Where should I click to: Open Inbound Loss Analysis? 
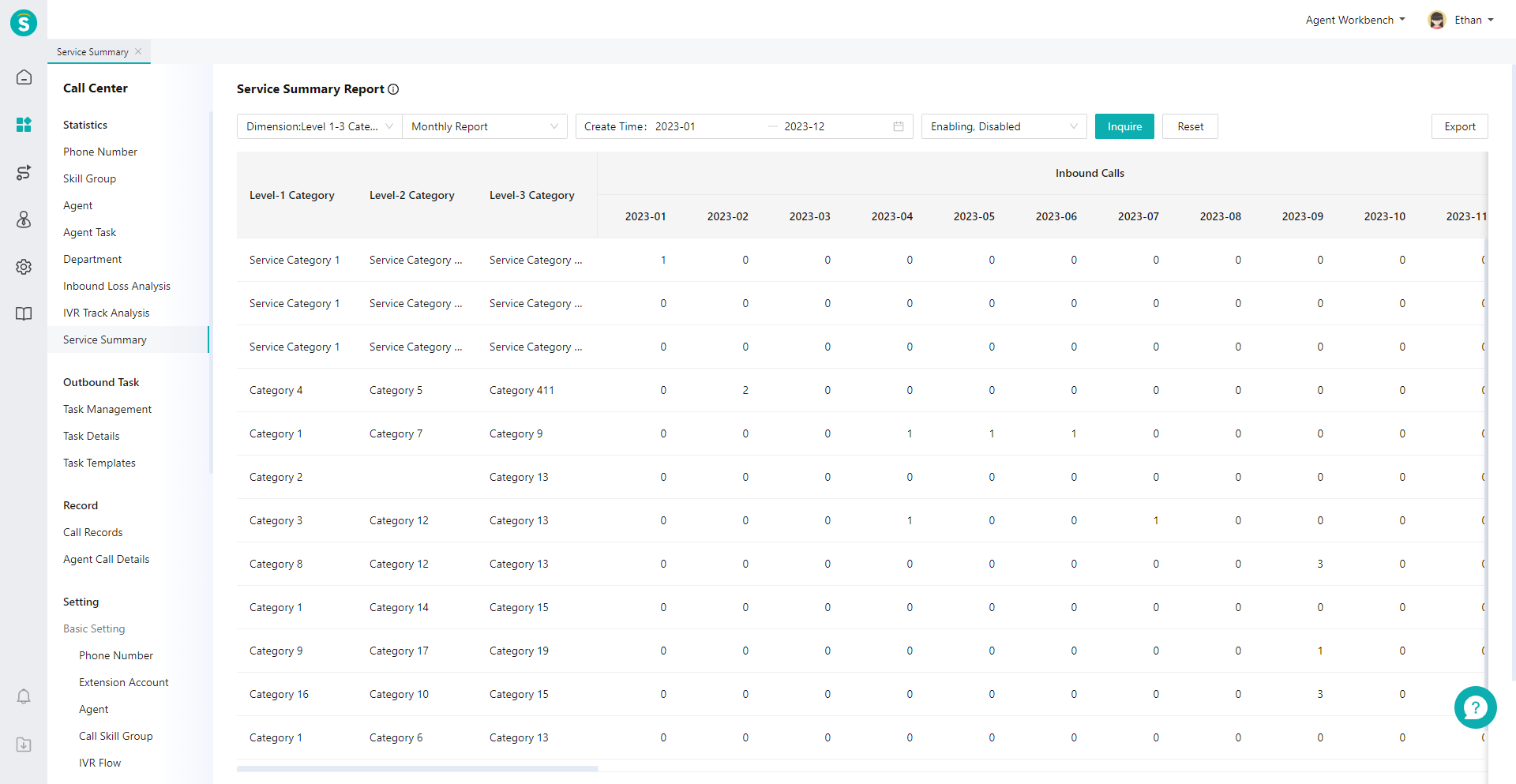click(x=117, y=286)
